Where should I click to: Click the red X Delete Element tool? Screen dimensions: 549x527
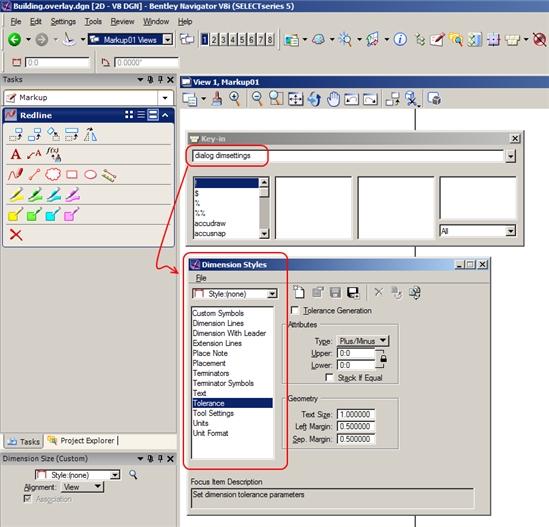(16, 235)
